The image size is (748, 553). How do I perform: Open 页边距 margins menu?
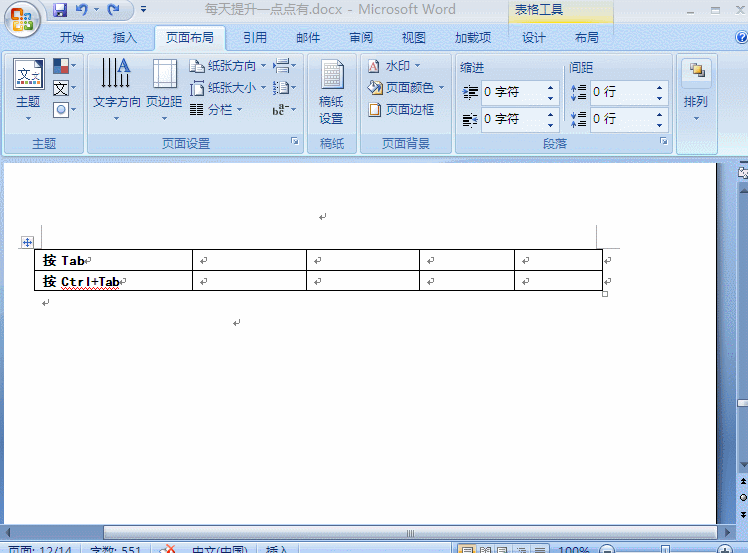click(x=164, y=90)
